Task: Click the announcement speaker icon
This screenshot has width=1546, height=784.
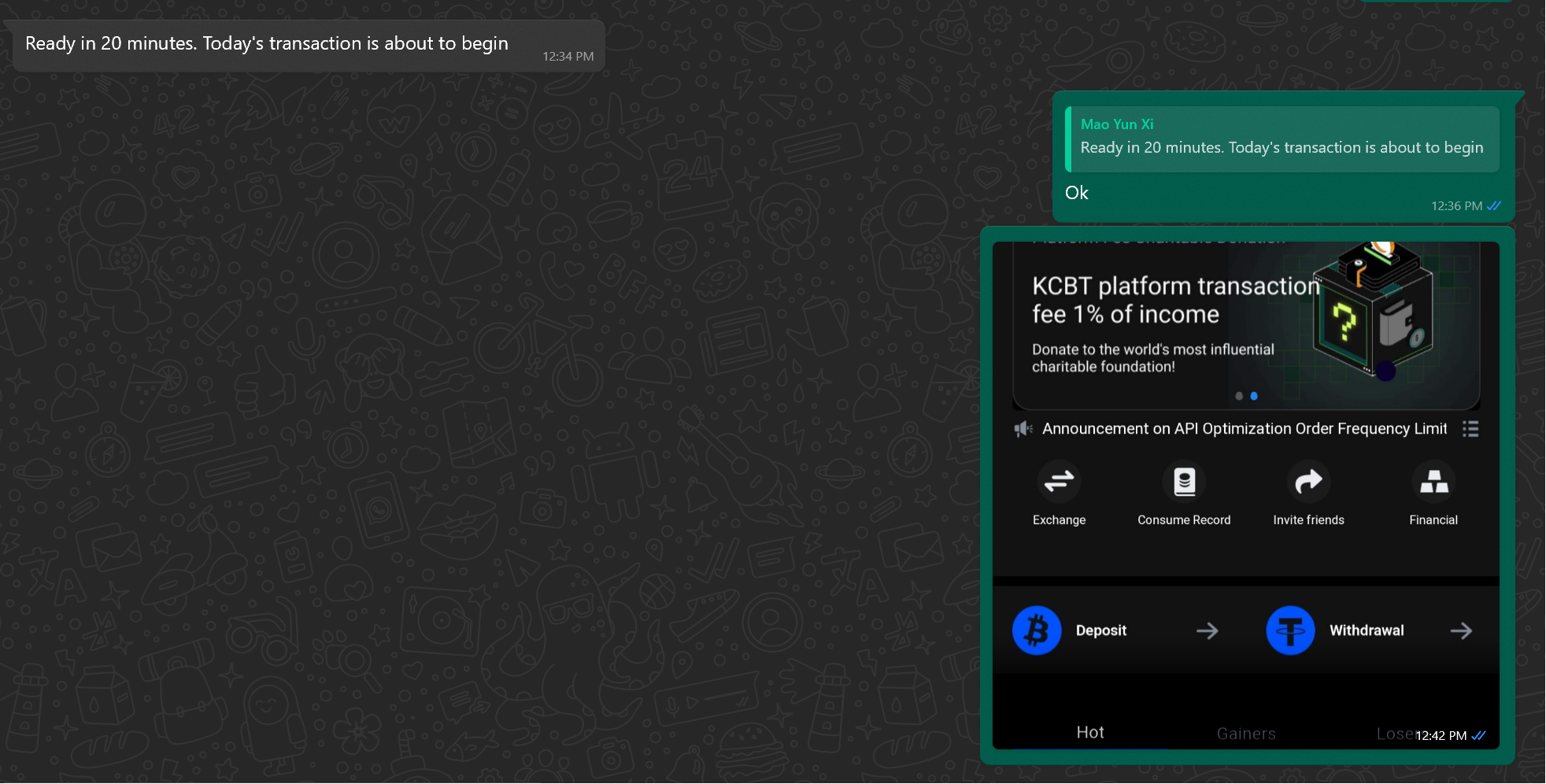Action: tap(1023, 429)
